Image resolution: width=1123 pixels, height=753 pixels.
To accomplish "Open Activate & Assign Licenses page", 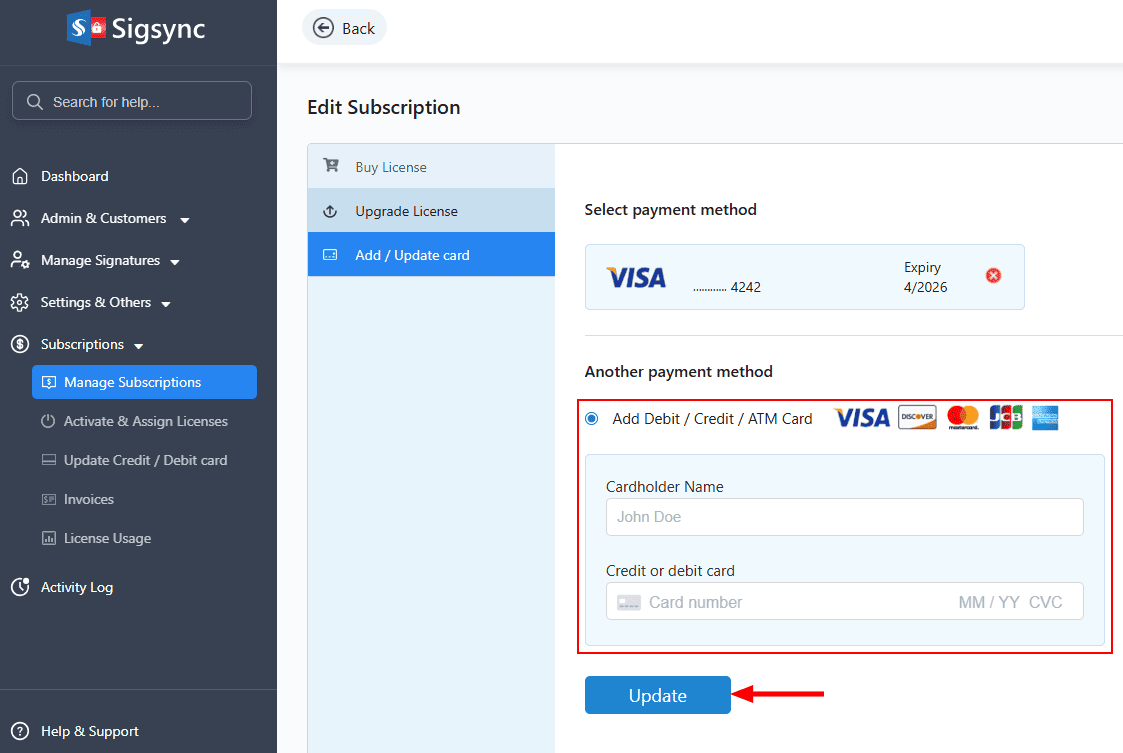I will coord(145,421).
